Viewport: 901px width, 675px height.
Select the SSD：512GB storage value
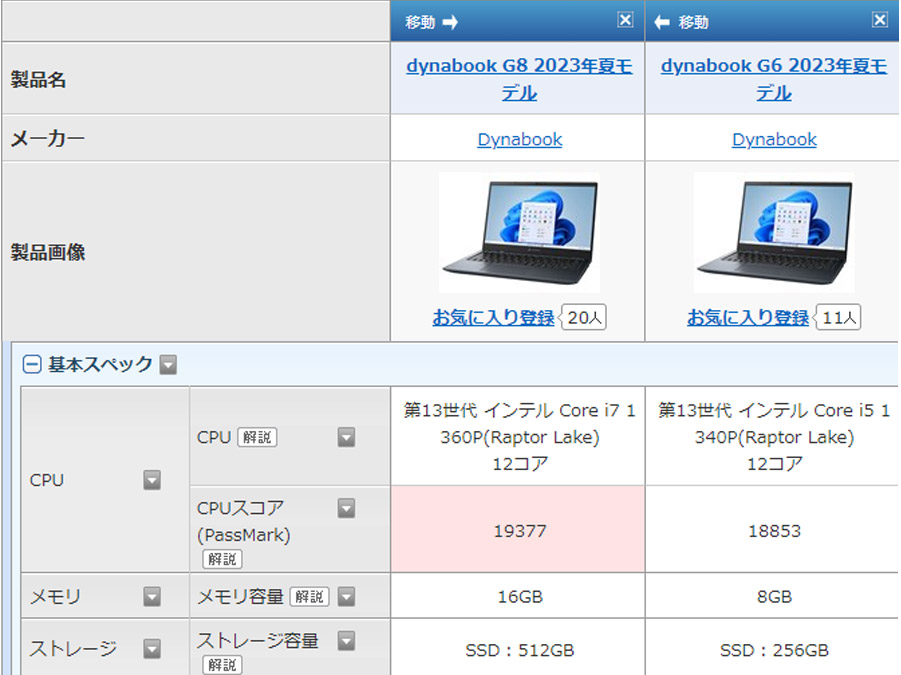click(518, 648)
